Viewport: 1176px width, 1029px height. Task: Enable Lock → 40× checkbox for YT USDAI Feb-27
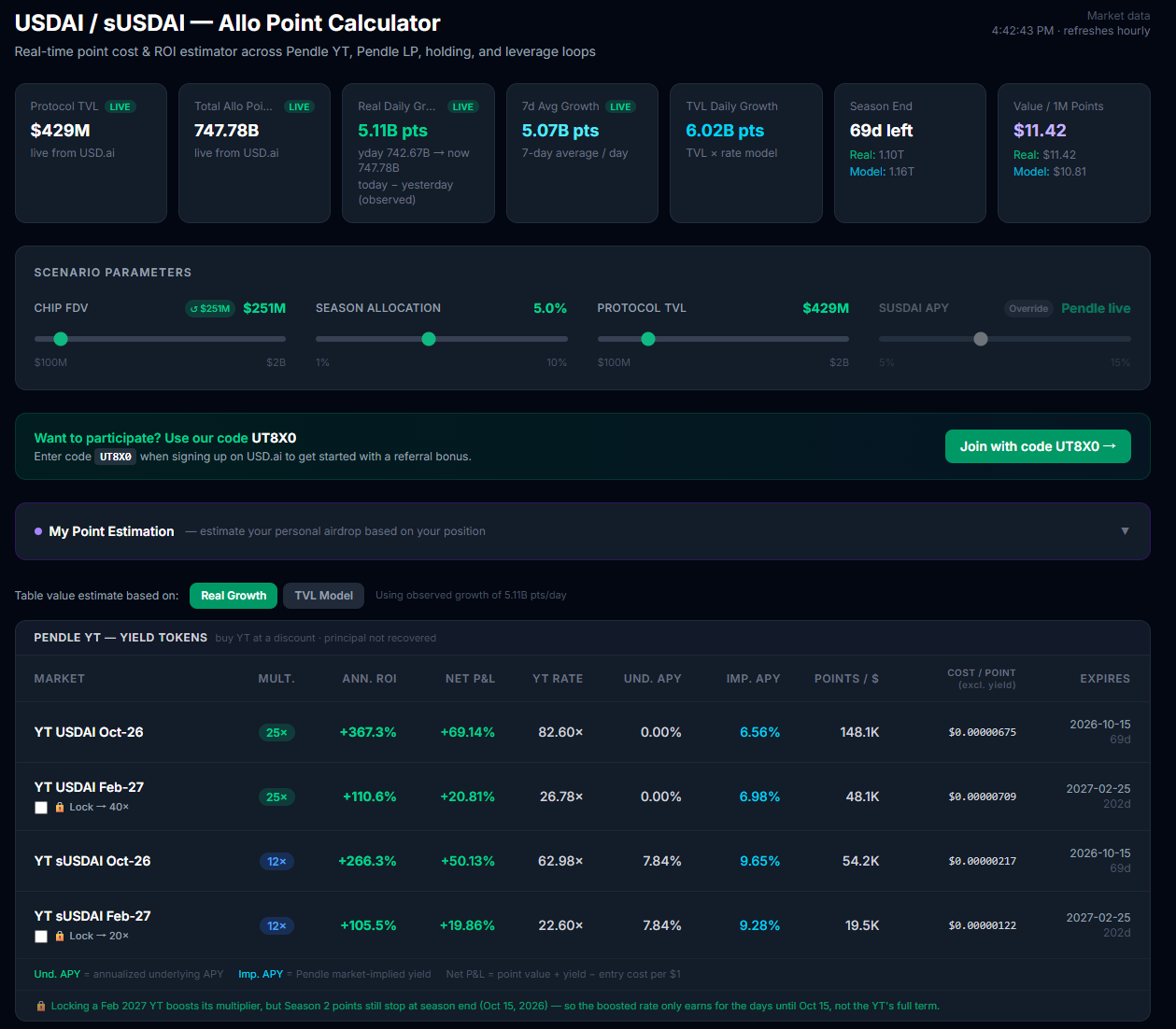(41, 808)
